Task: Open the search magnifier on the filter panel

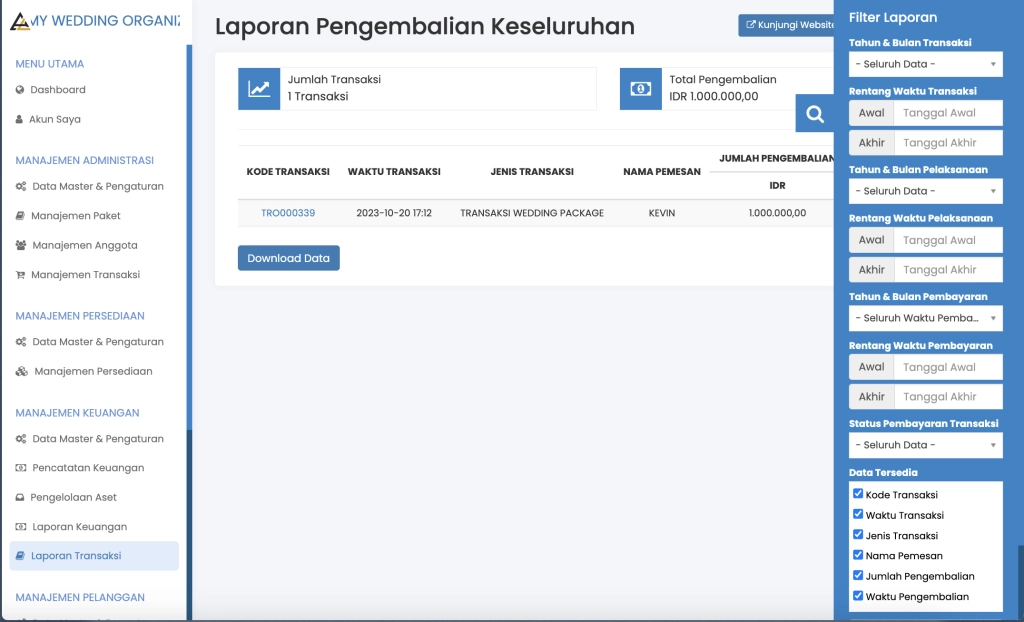Action: coord(814,114)
